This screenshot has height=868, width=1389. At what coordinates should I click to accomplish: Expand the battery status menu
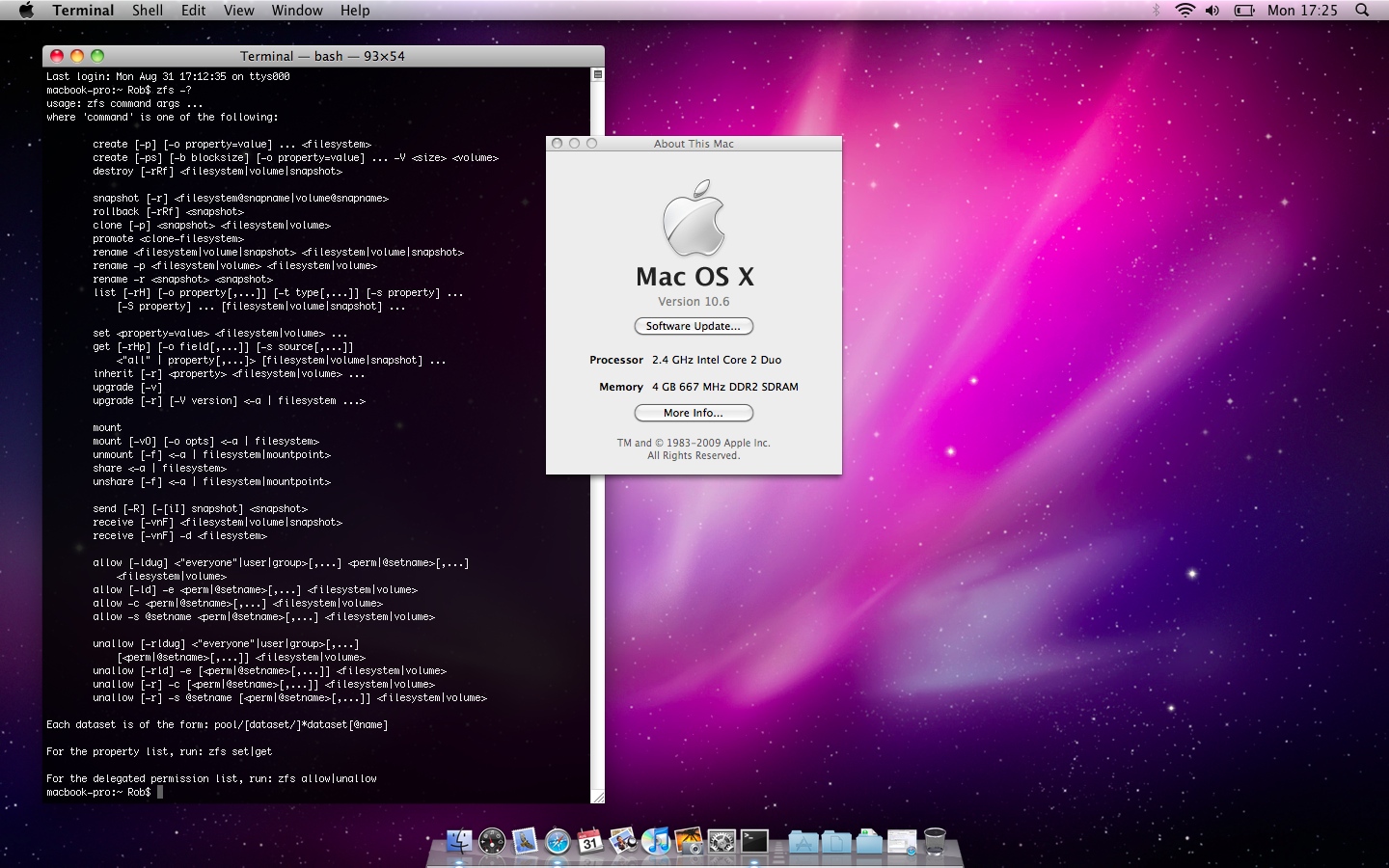click(1244, 11)
